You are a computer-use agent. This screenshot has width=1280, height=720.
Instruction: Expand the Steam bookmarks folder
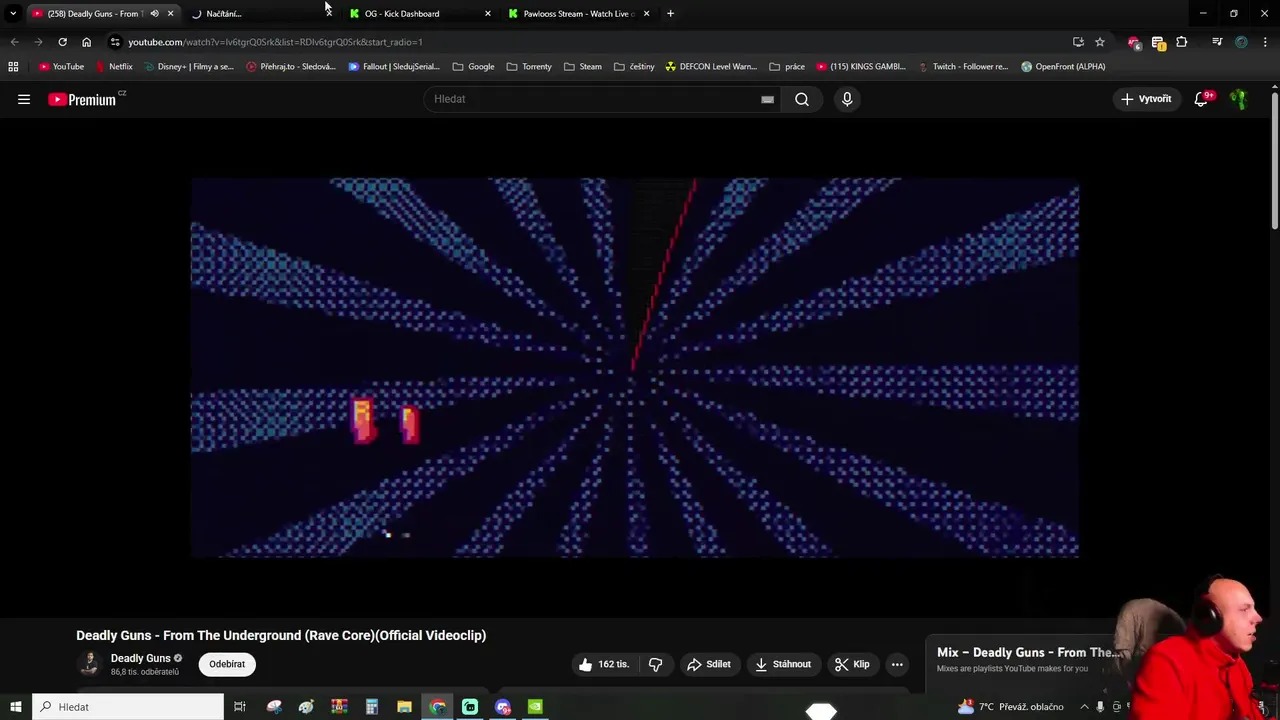[x=583, y=67]
